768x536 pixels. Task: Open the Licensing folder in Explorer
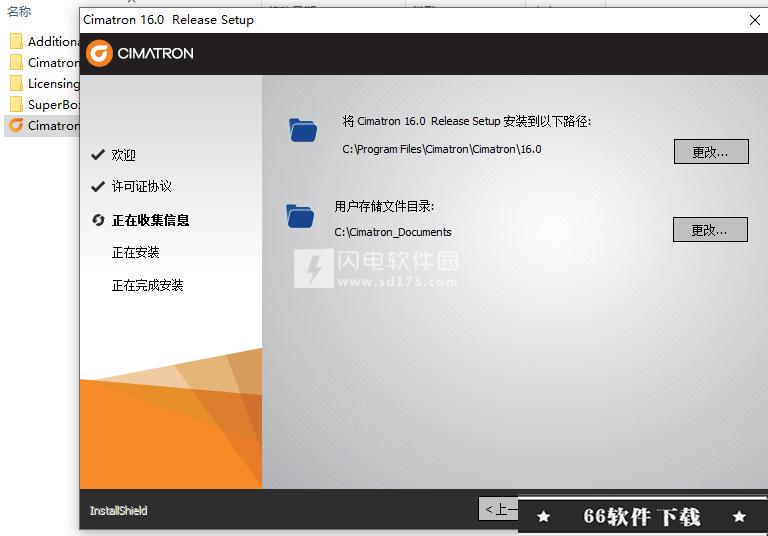pos(43,84)
